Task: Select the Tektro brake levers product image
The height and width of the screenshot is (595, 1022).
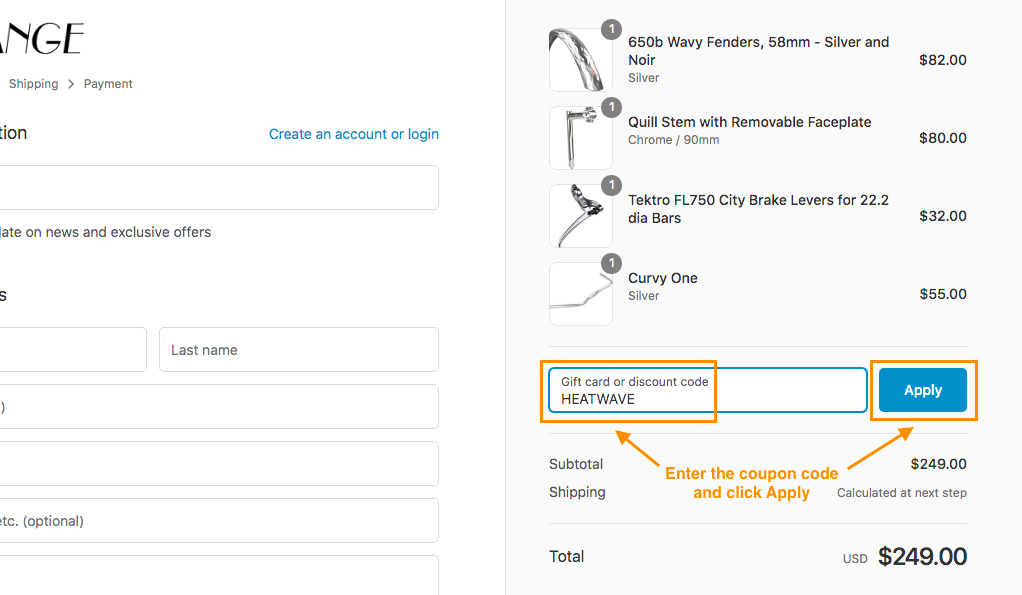Action: [580, 216]
